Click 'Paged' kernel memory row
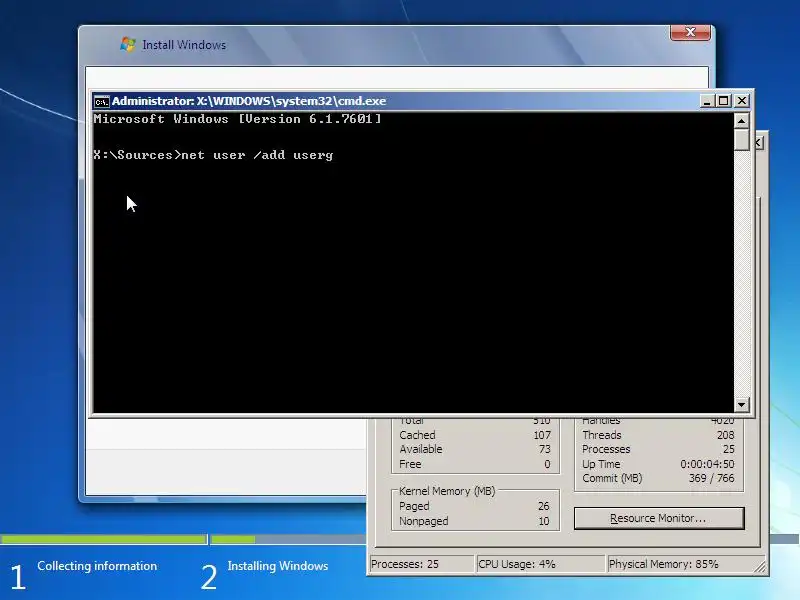 [474, 506]
